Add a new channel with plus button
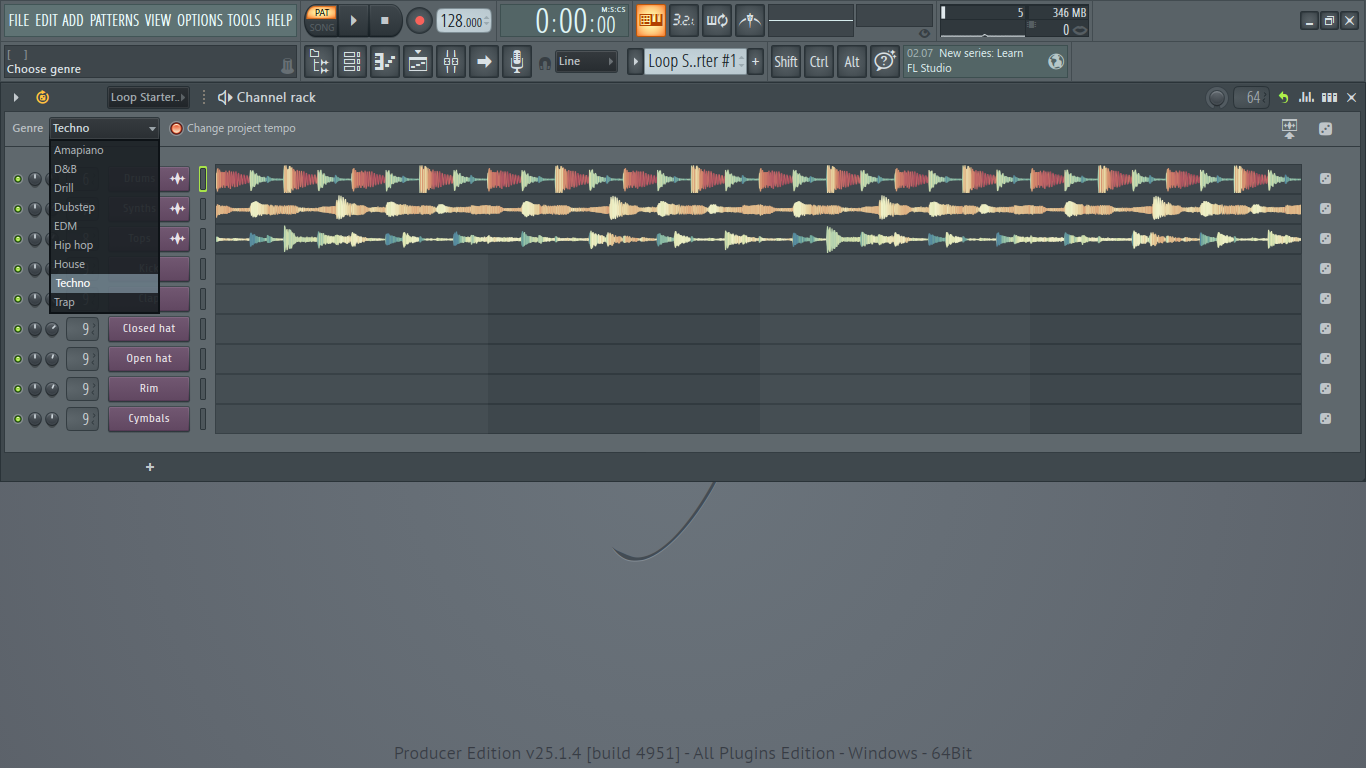1366x768 pixels. (150, 467)
